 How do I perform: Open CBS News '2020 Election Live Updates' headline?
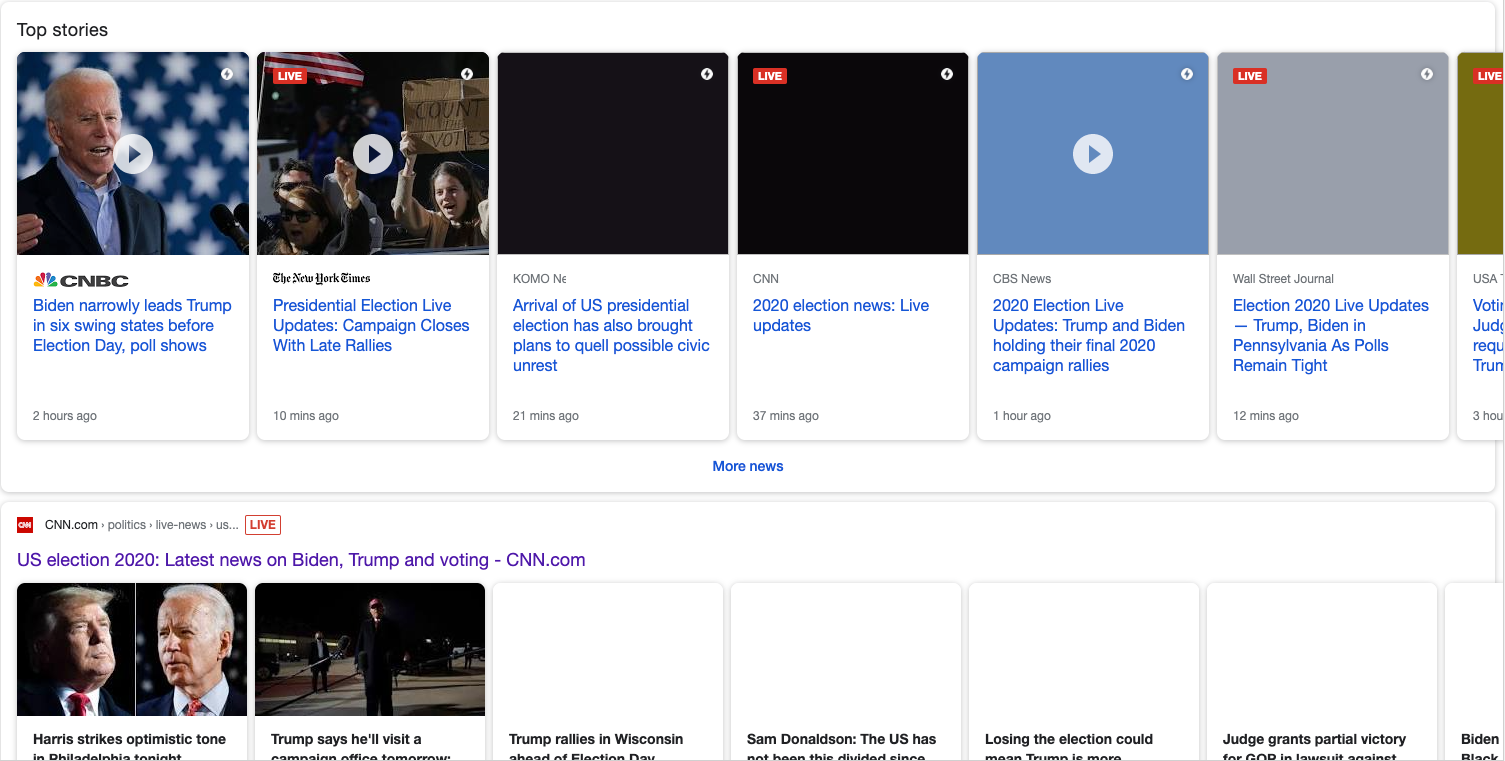tap(1088, 335)
